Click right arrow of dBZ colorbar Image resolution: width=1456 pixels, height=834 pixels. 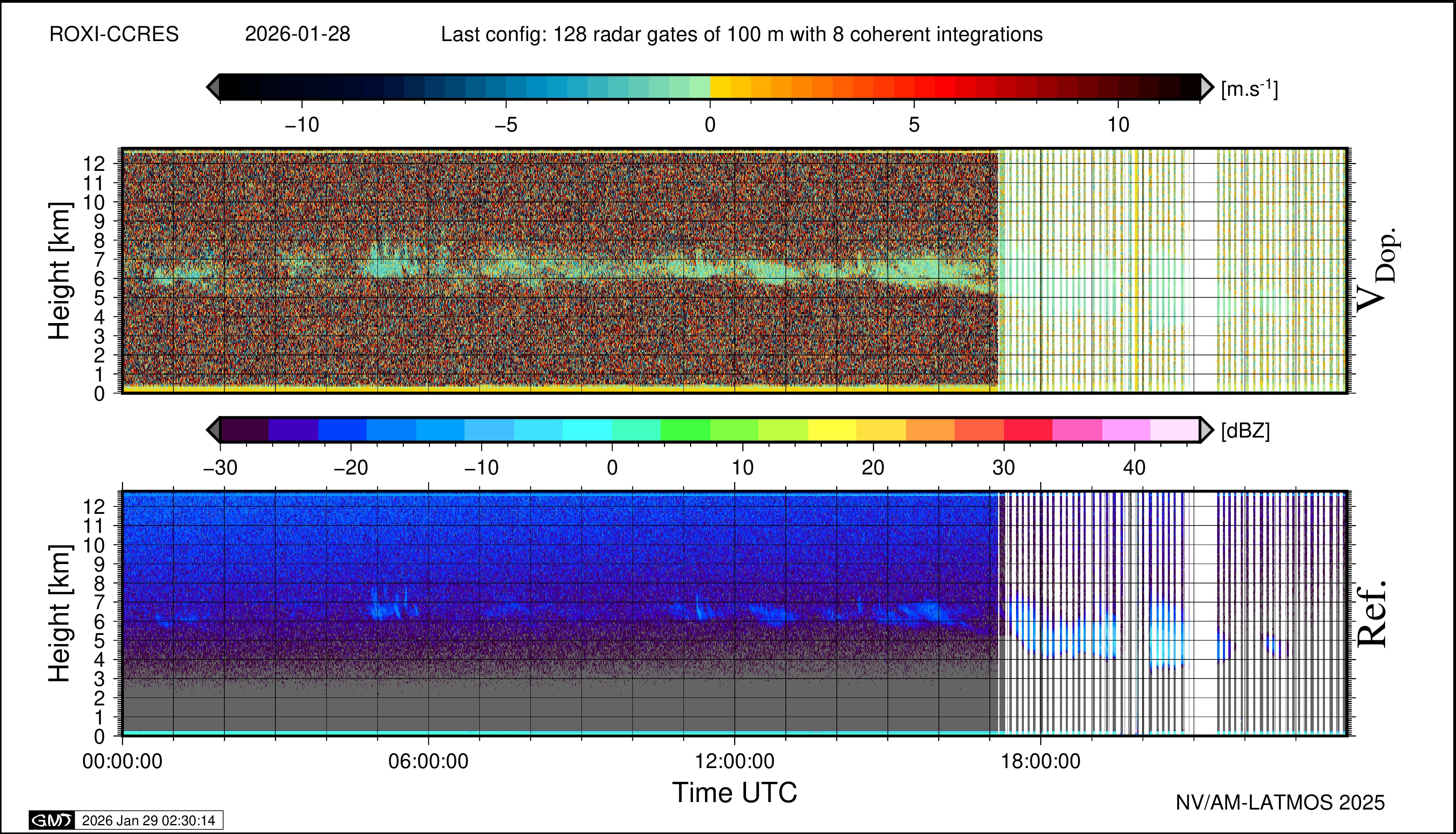pyautogui.click(x=1206, y=430)
